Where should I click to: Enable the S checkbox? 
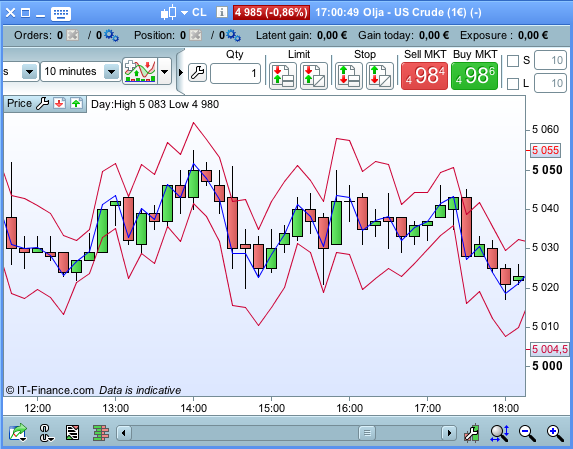pyautogui.click(x=513, y=61)
